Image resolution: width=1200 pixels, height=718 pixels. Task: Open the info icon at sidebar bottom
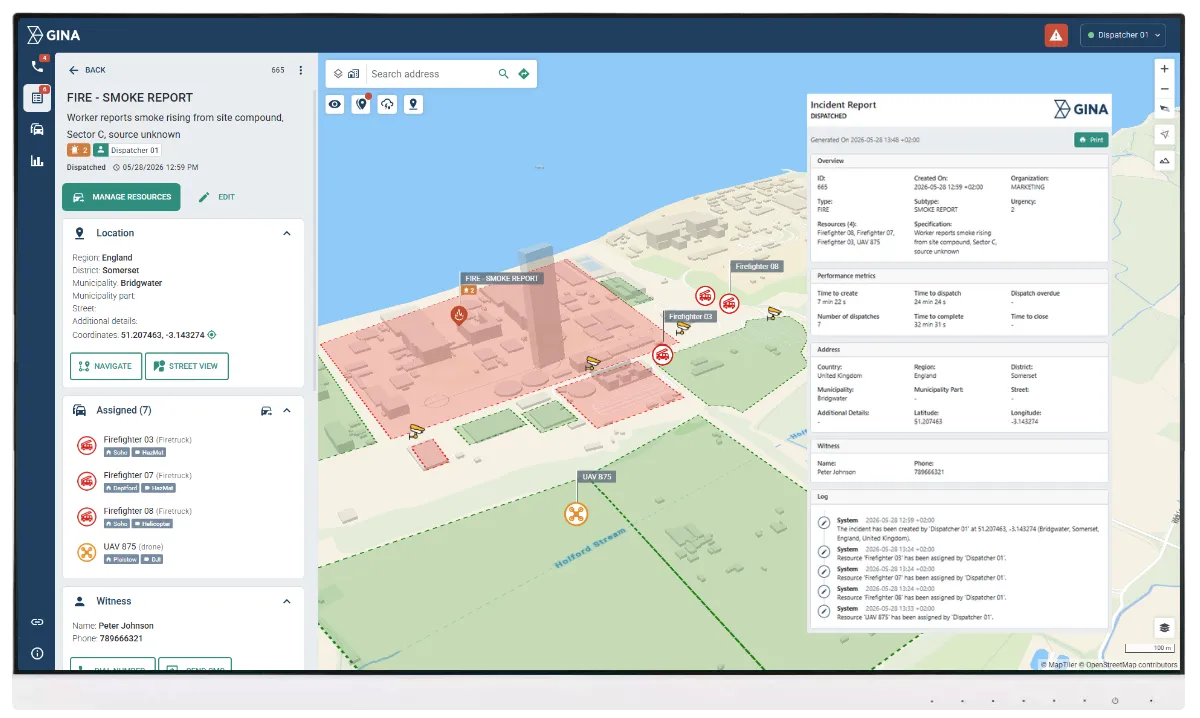pyautogui.click(x=37, y=653)
